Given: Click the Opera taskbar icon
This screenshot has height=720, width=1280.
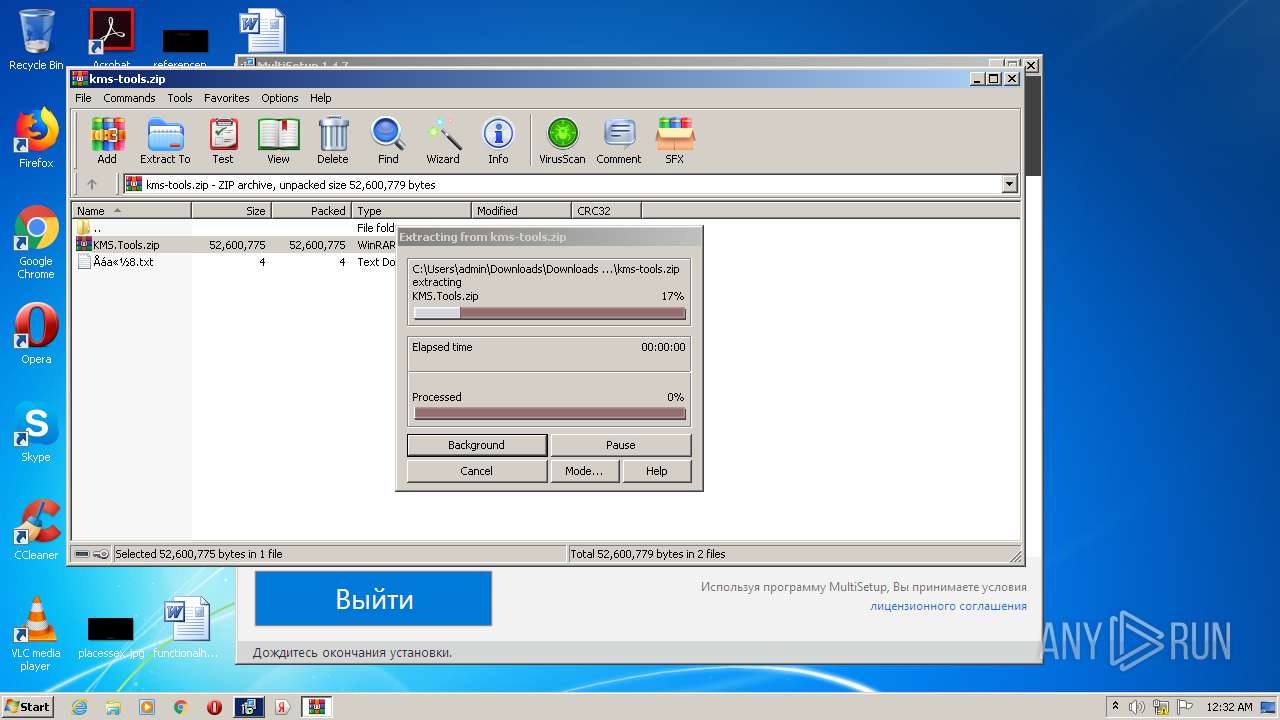Looking at the screenshot, I should [x=214, y=707].
